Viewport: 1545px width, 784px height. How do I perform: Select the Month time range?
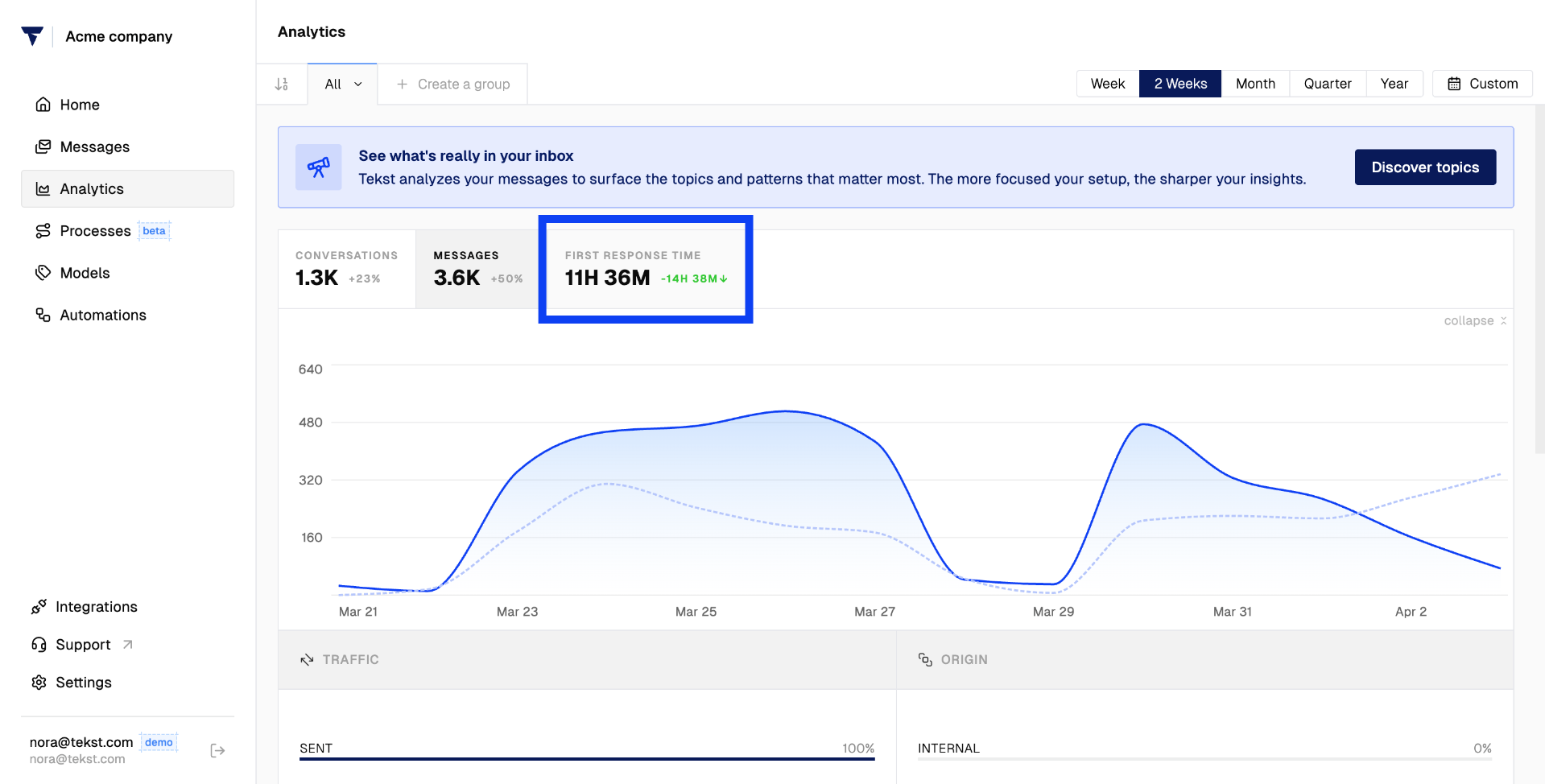tap(1255, 84)
